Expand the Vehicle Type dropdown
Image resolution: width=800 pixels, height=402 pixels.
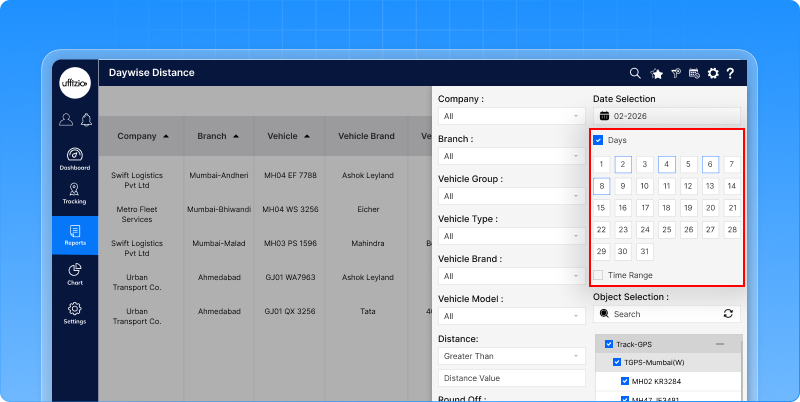tap(511, 236)
